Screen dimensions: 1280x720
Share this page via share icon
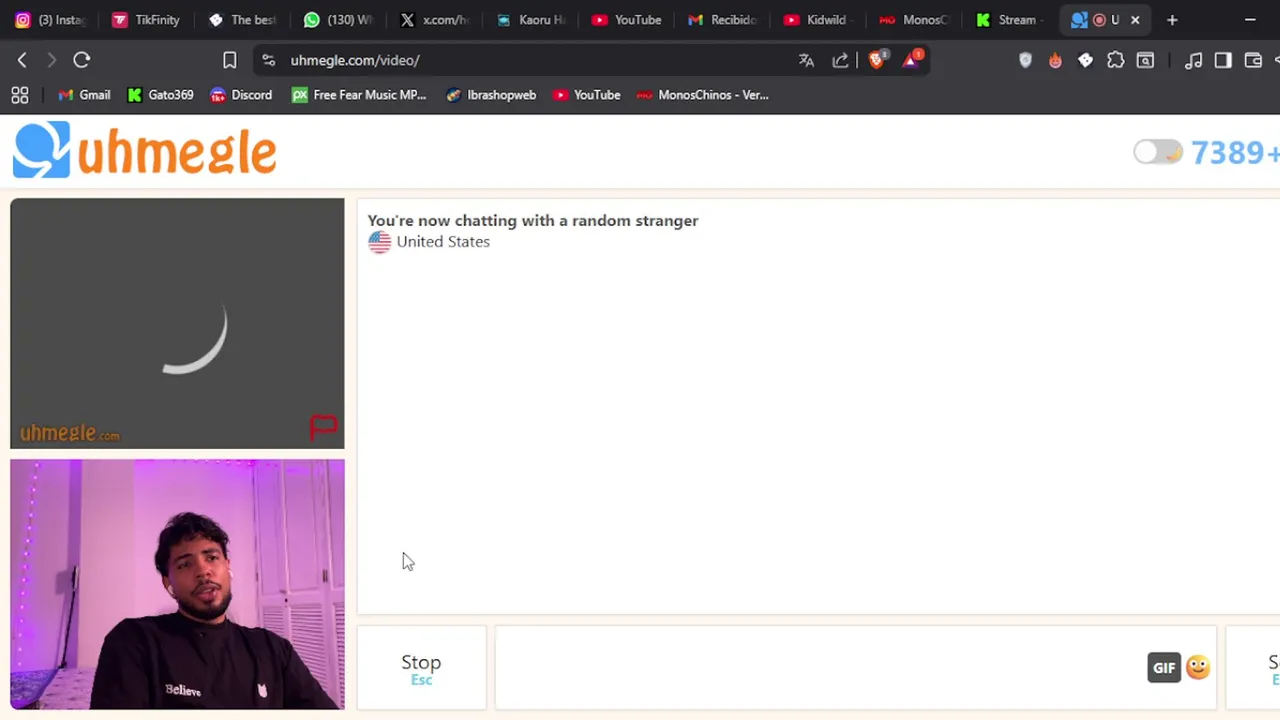[840, 60]
